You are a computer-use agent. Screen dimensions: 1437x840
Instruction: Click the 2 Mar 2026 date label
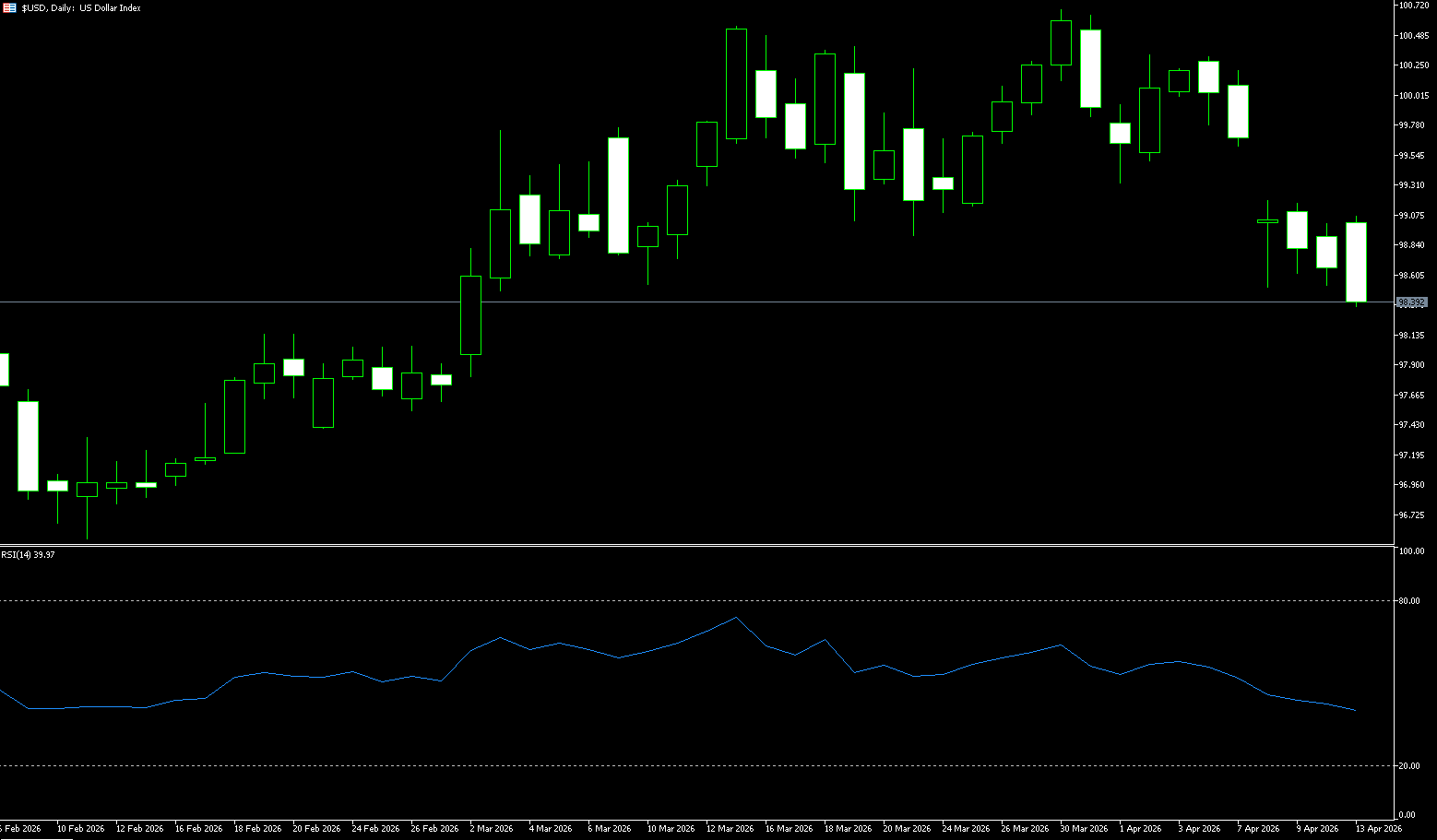tap(491, 829)
